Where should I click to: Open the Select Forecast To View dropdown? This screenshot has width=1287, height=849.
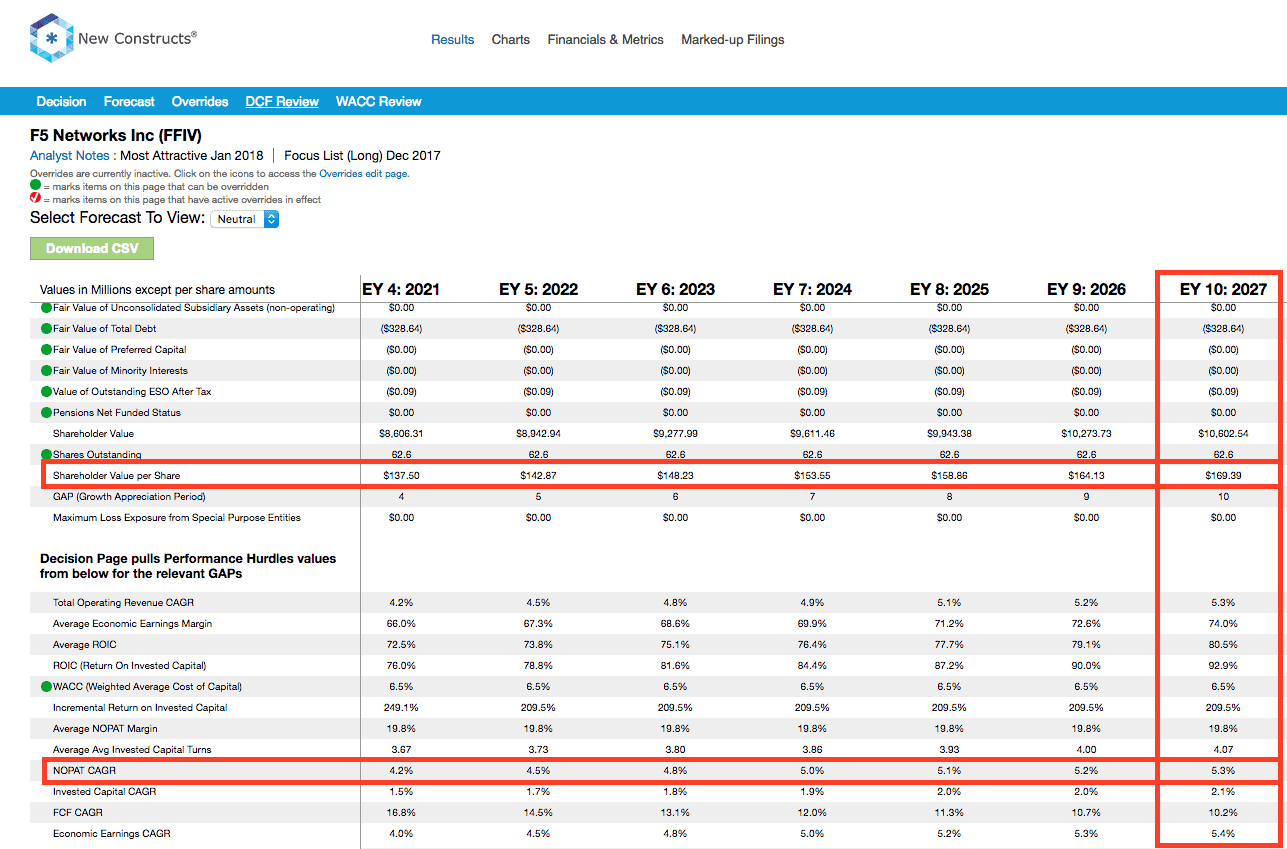pos(244,219)
